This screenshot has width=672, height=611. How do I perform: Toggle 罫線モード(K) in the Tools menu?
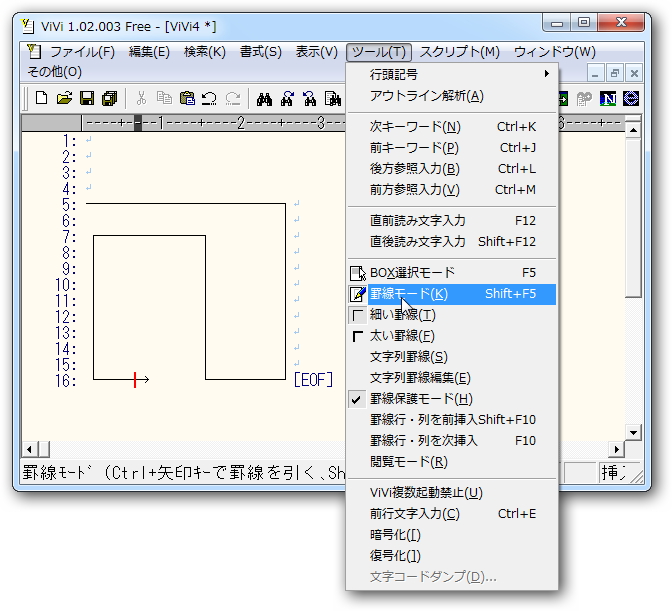(451, 294)
